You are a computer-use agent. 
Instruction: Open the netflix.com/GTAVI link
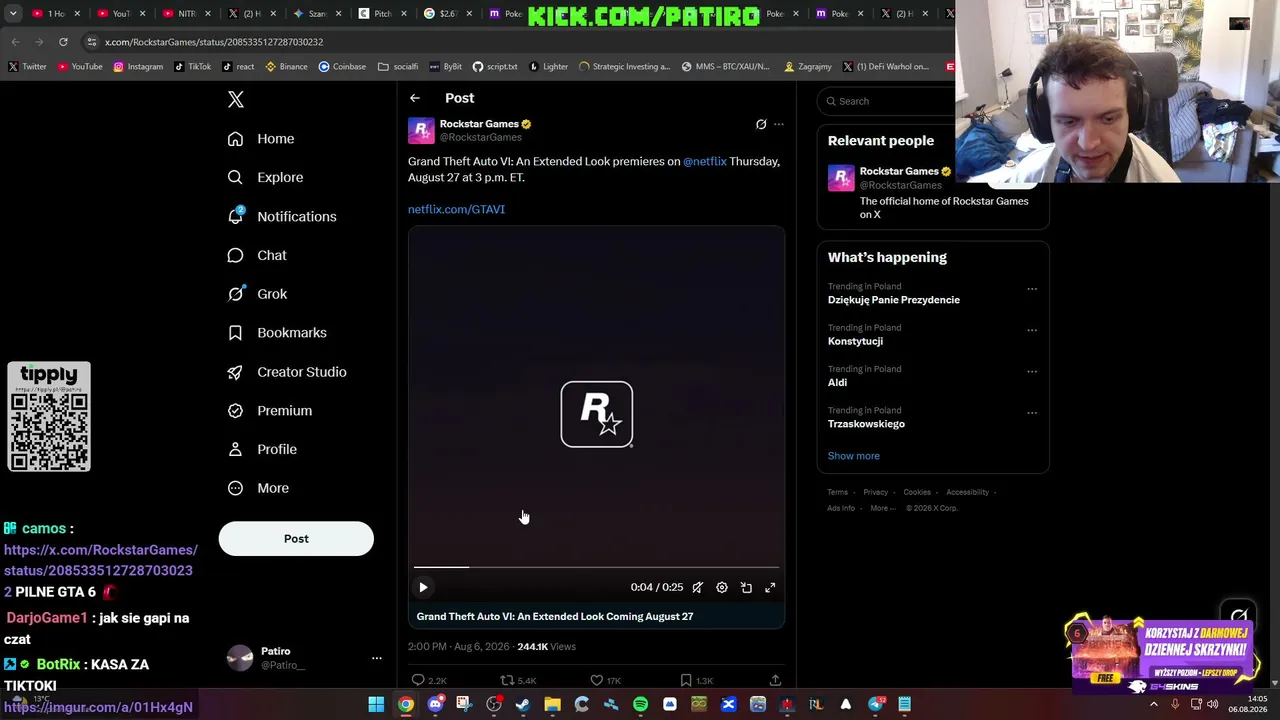(457, 209)
